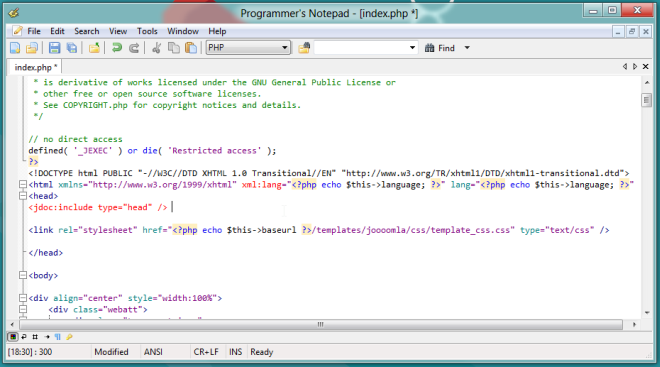The image size is (660, 367).
Task: Minimize the inner document window
Action: click(618, 32)
